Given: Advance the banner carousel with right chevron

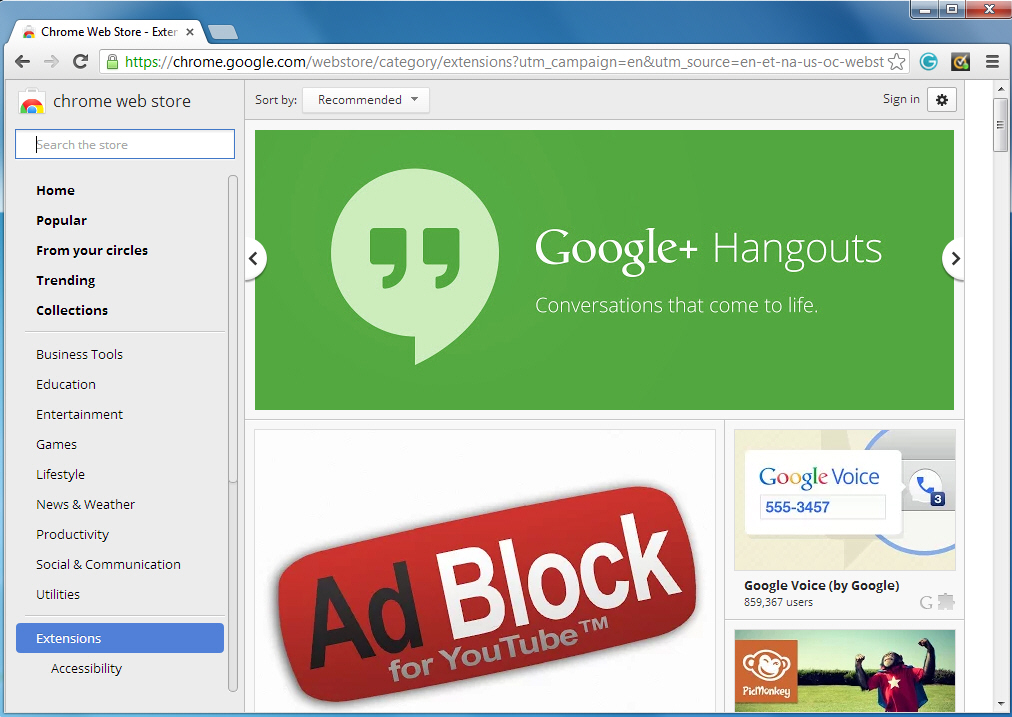Looking at the screenshot, I should point(953,258).
